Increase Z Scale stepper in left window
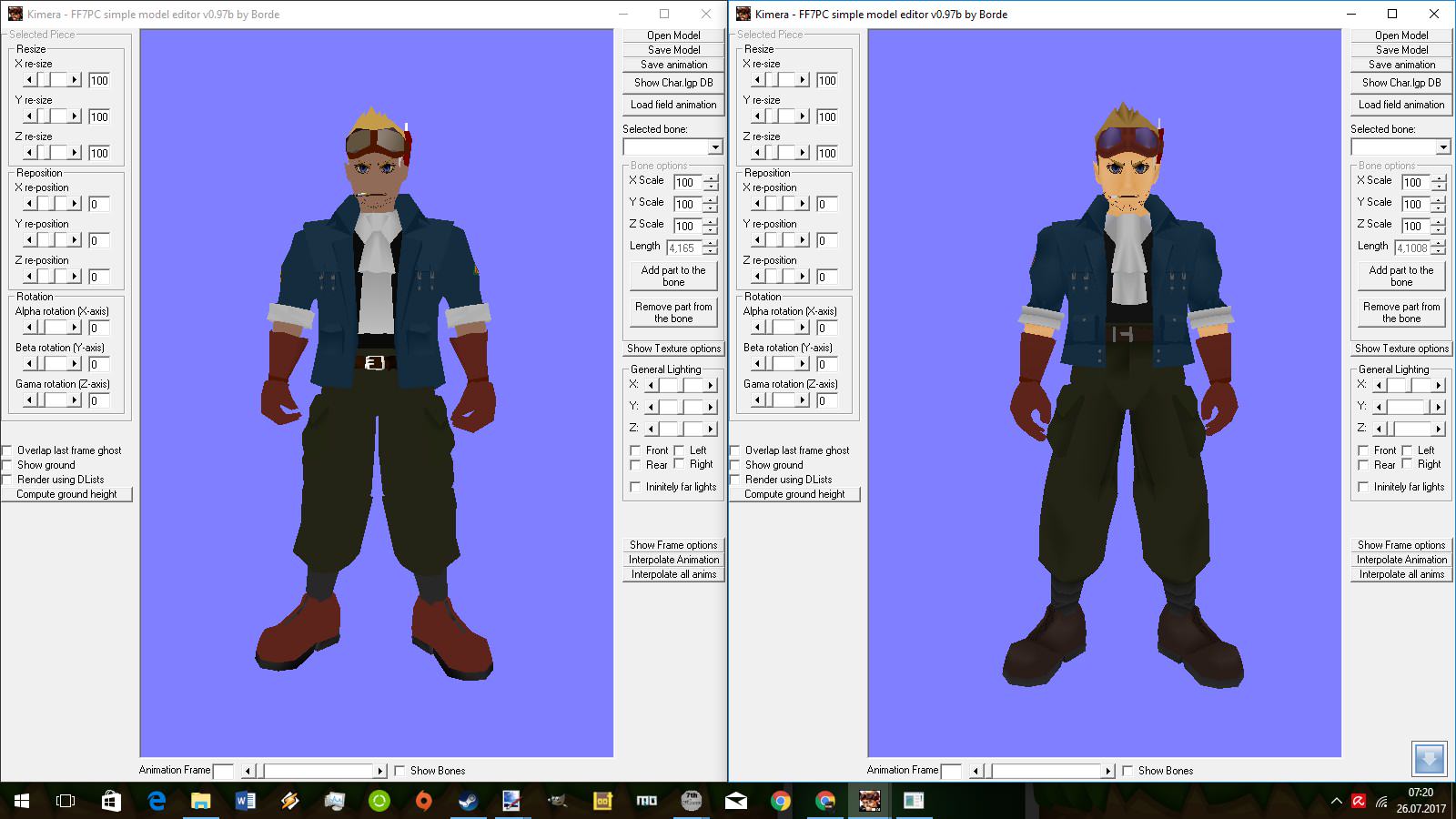Screen dimensions: 1456x819 coord(711,222)
